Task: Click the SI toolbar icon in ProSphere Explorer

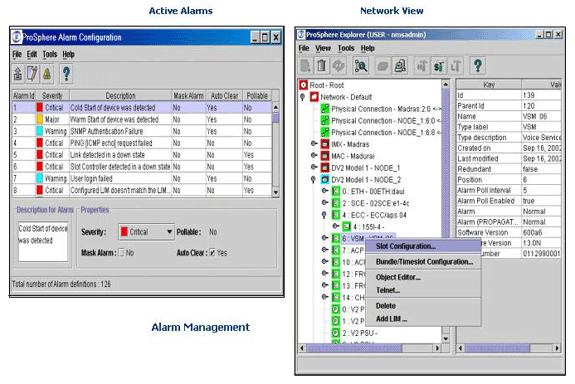Action: pos(439,66)
